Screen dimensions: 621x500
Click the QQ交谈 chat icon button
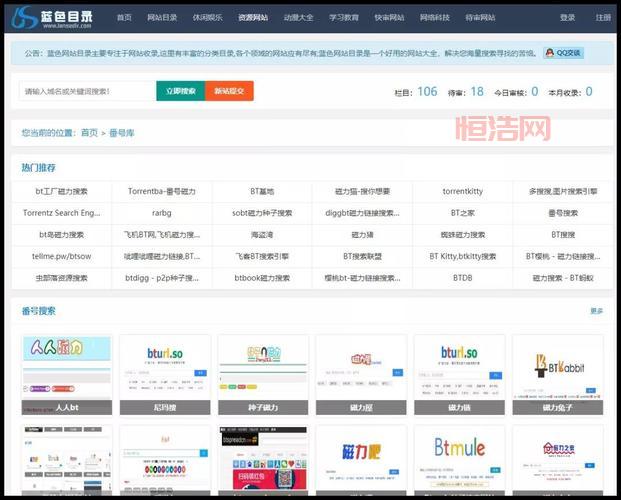click(563, 53)
